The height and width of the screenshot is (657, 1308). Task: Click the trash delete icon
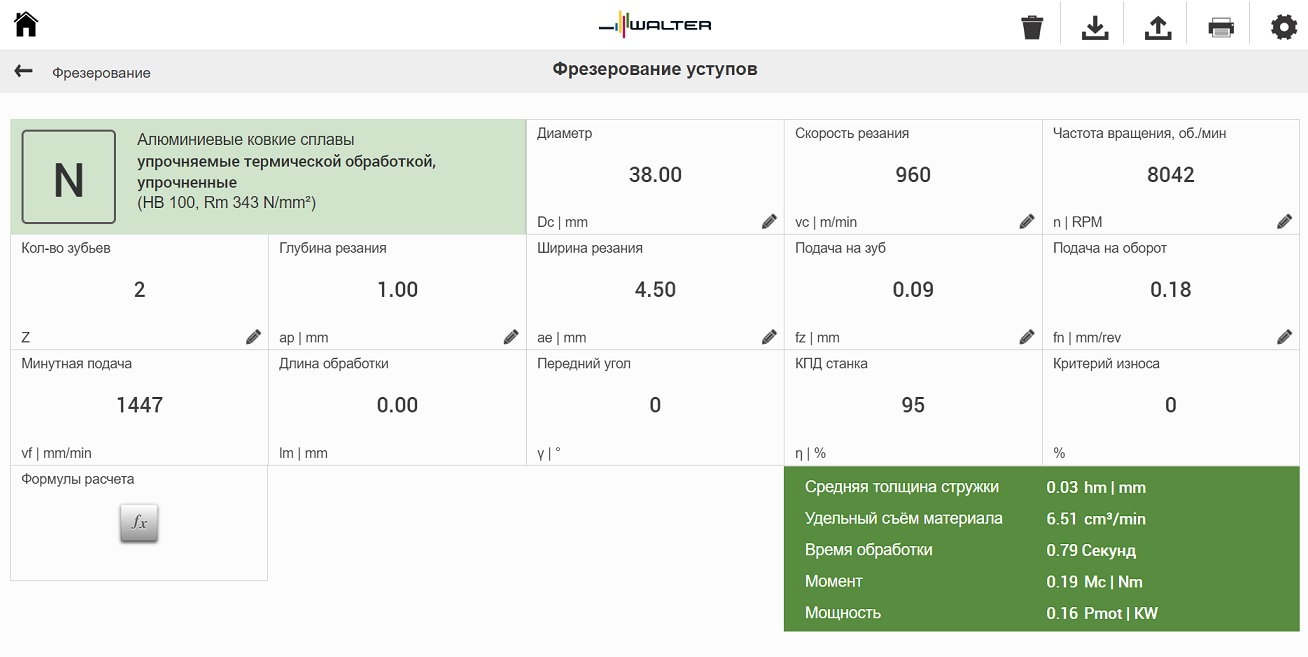click(x=1032, y=27)
